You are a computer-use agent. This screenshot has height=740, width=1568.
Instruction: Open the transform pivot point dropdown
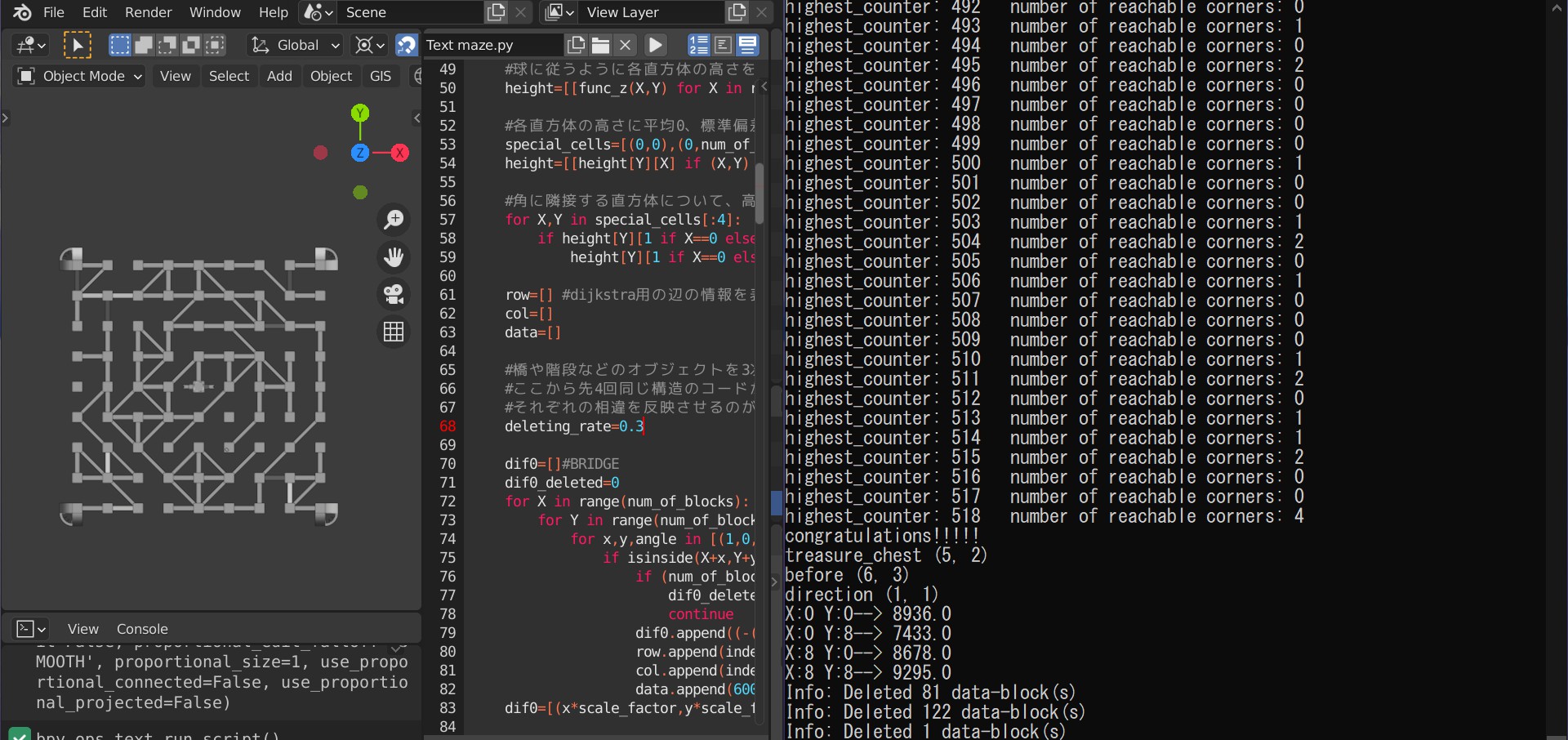click(370, 45)
